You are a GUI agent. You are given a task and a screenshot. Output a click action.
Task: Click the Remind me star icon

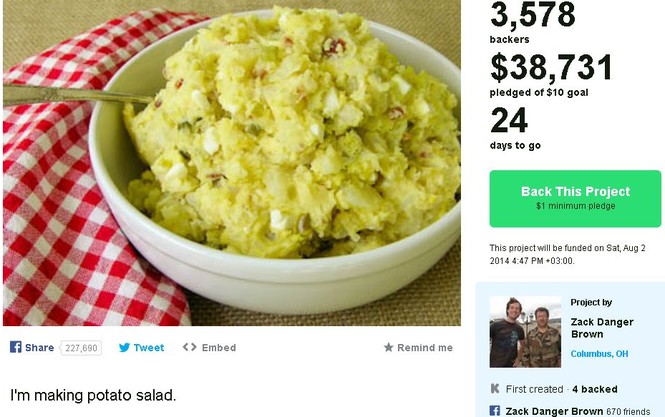point(388,347)
